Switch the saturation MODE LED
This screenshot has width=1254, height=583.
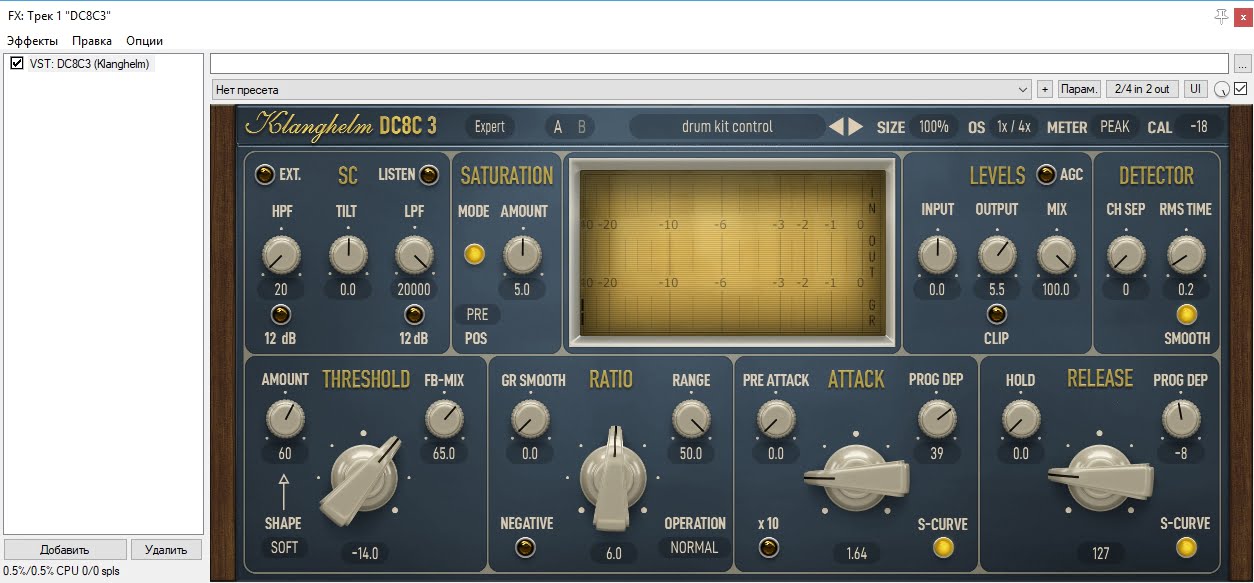click(x=474, y=254)
